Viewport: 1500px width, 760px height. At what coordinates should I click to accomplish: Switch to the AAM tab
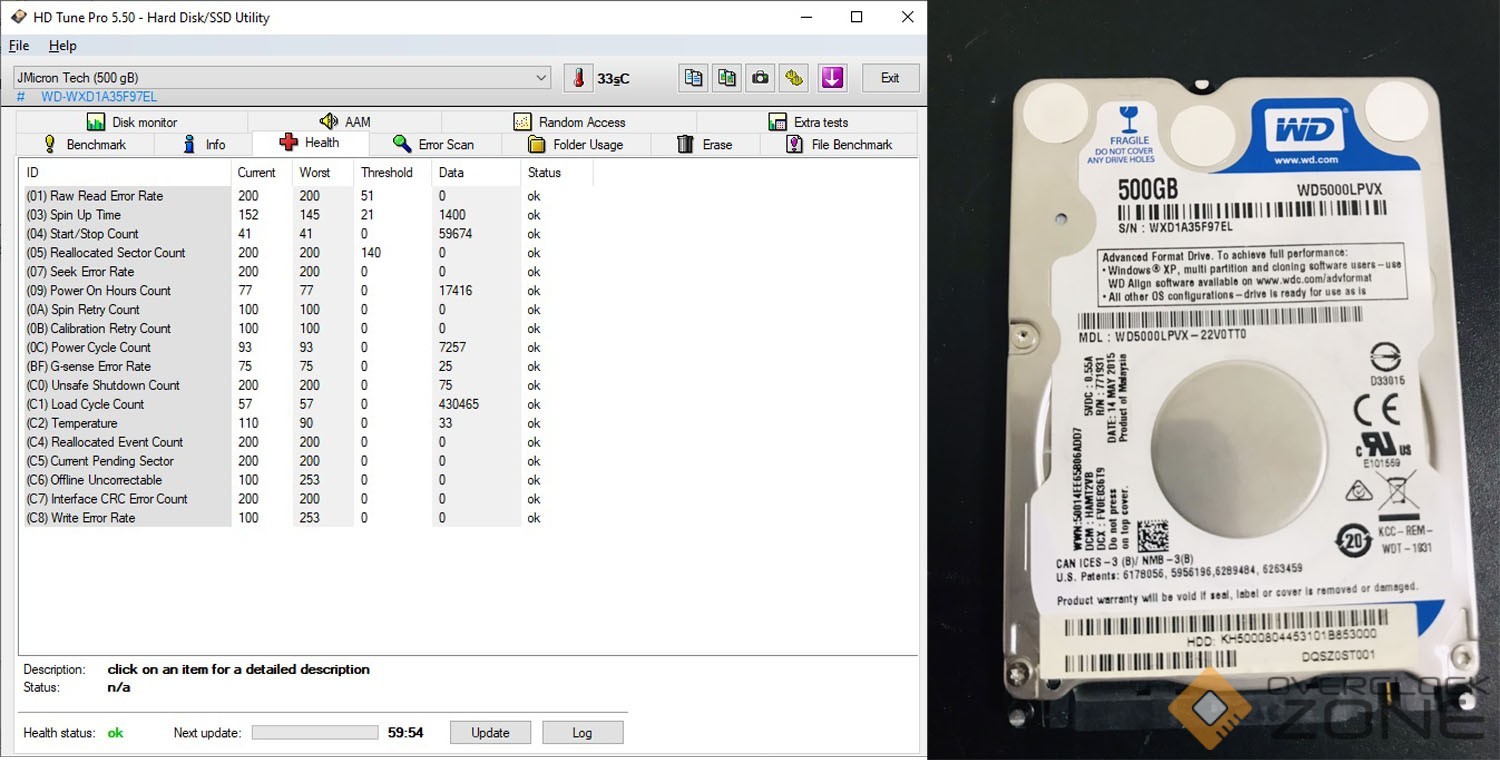click(x=344, y=122)
